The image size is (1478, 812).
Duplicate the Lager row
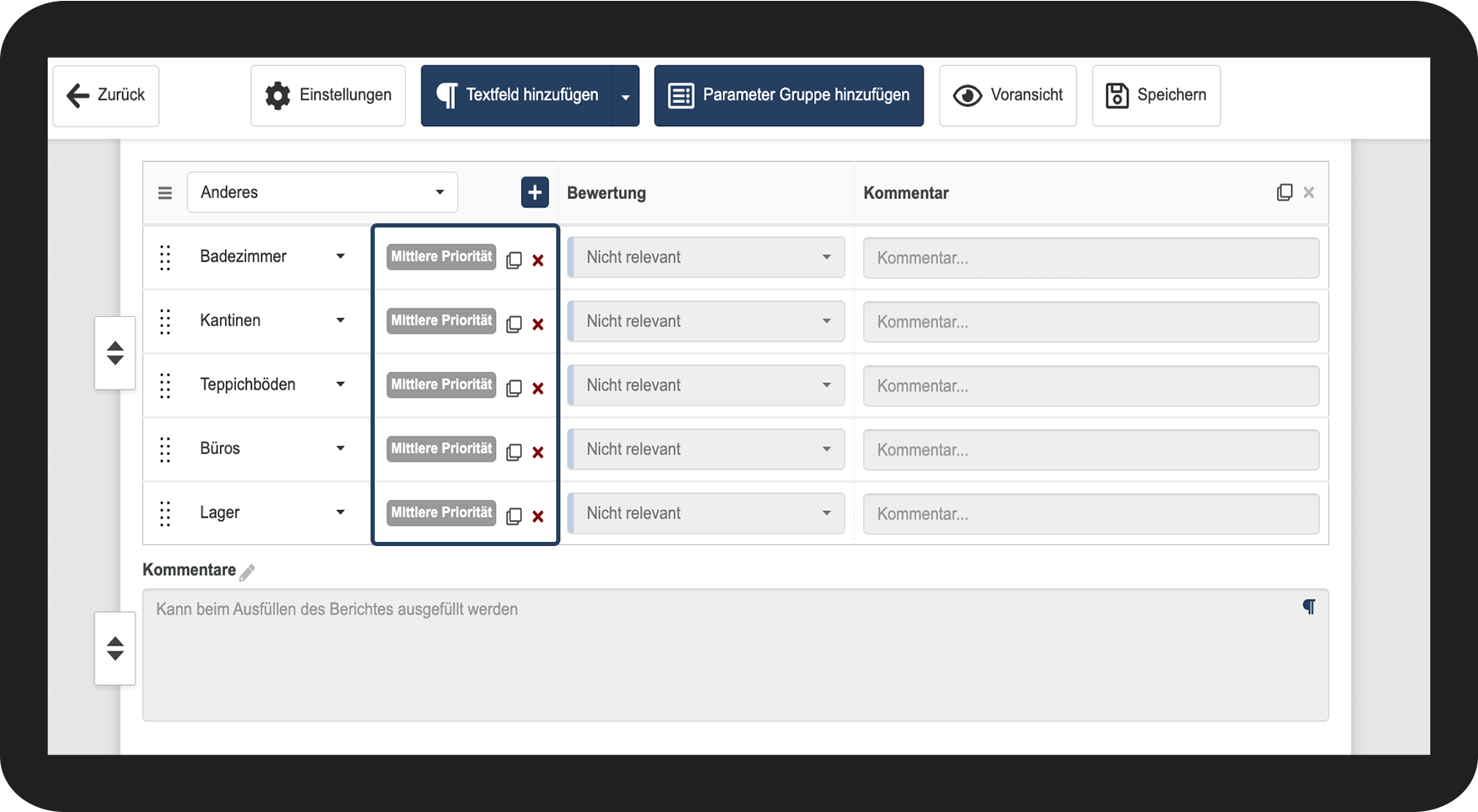click(514, 516)
